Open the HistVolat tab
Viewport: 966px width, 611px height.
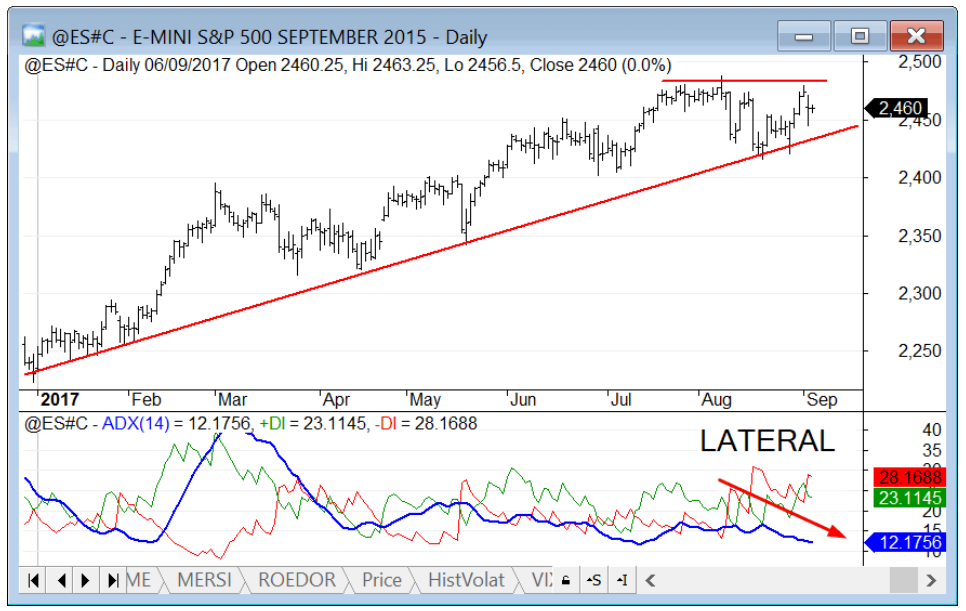tap(468, 580)
